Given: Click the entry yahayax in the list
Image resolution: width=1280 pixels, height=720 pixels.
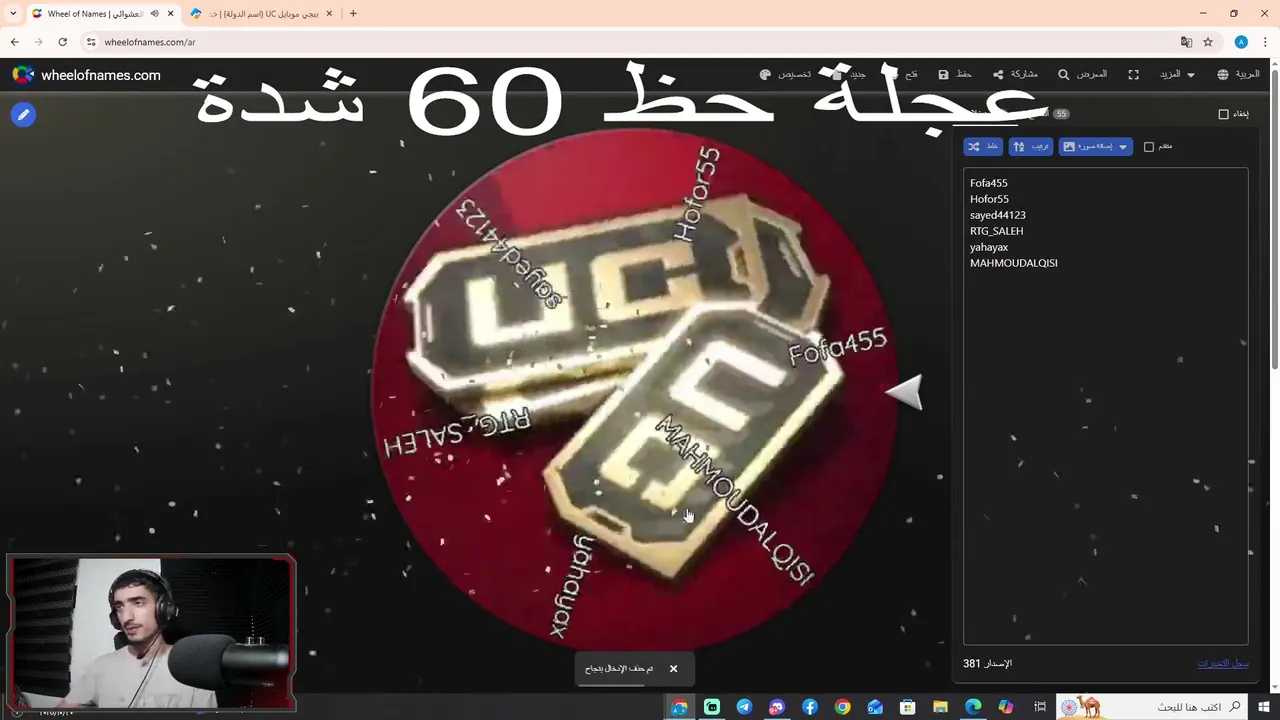Looking at the screenshot, I should [x=988, y=247].
